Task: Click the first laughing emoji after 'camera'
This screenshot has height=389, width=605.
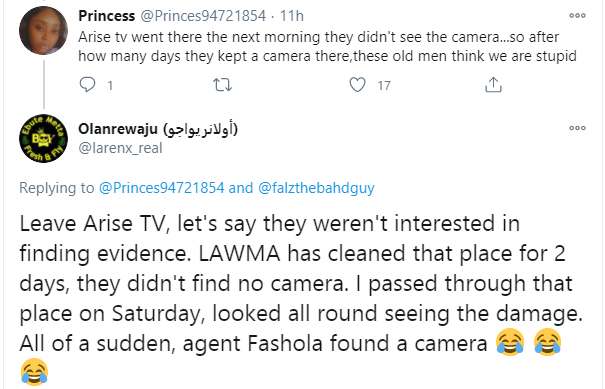Action: 510,342
